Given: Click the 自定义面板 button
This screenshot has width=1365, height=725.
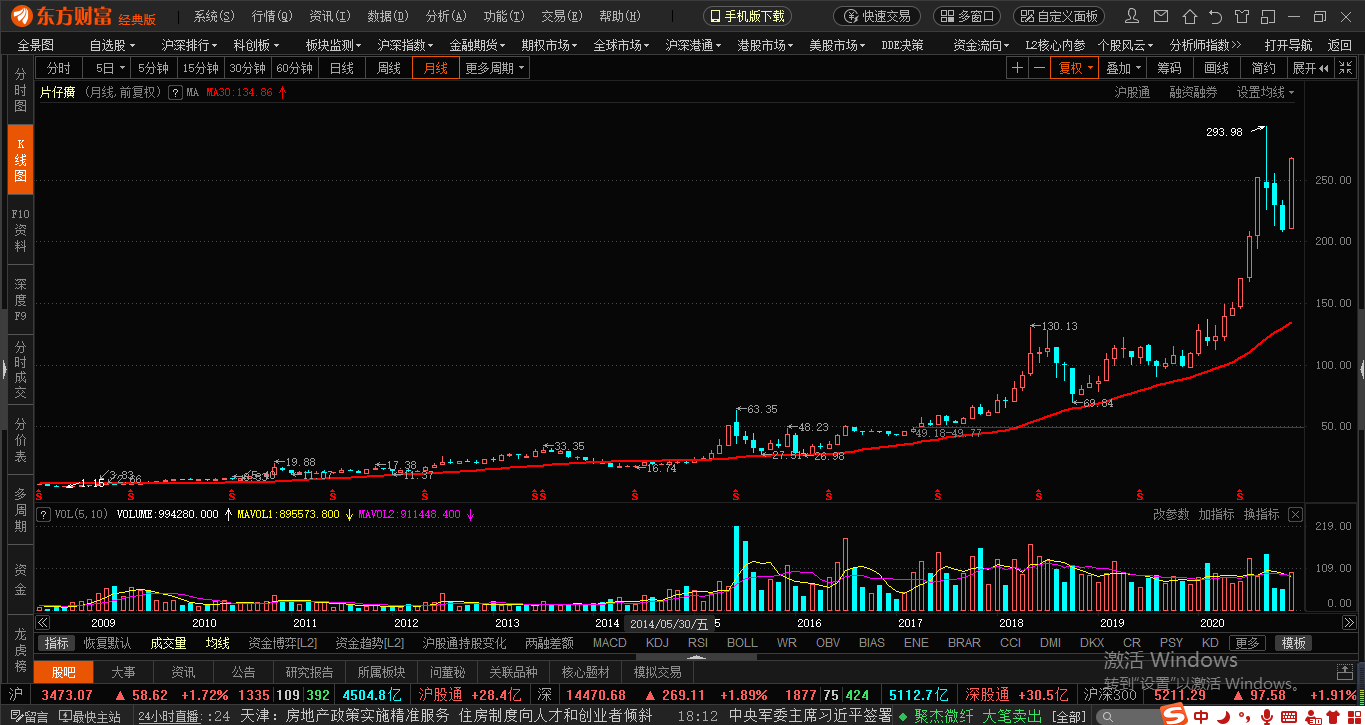Looking at the screenshot, I should pyautogui.click(x=1059, y=16).
